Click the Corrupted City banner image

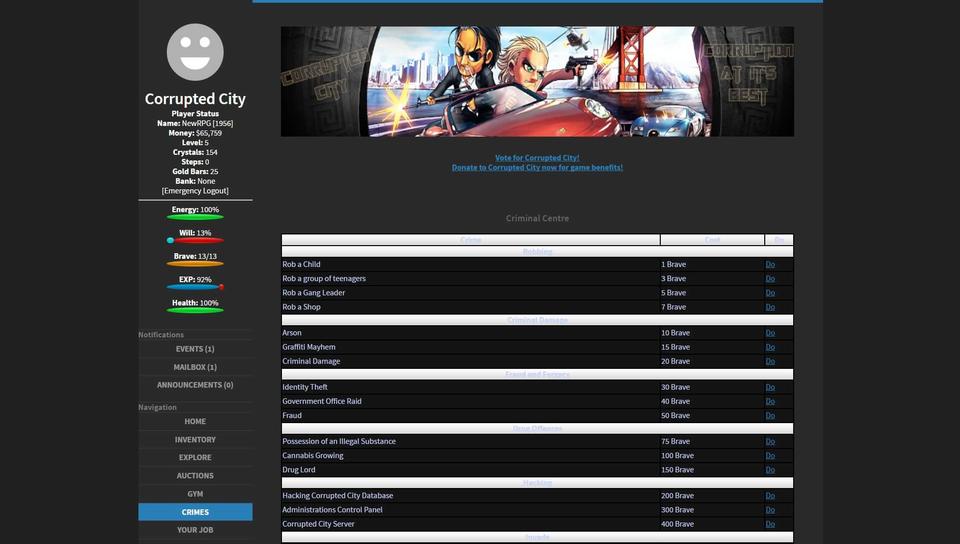537,82
